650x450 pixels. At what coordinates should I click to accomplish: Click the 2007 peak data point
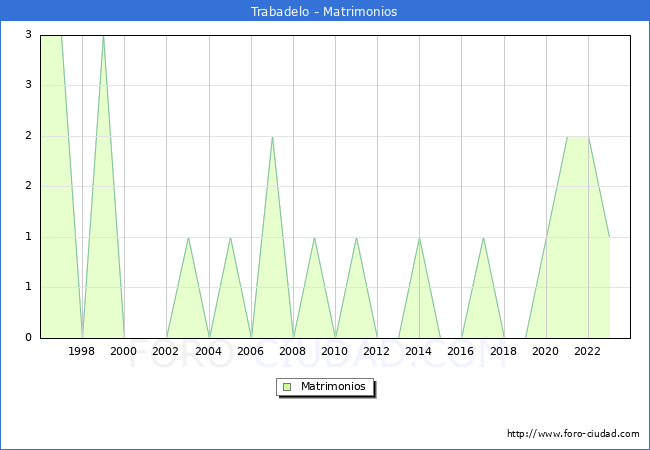(x=272, y=137)
